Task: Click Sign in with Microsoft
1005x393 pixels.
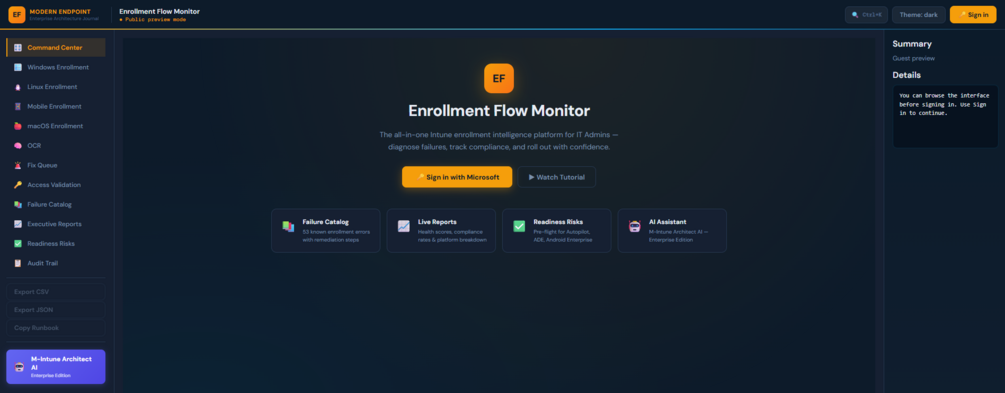Action: tap(457, 177)
